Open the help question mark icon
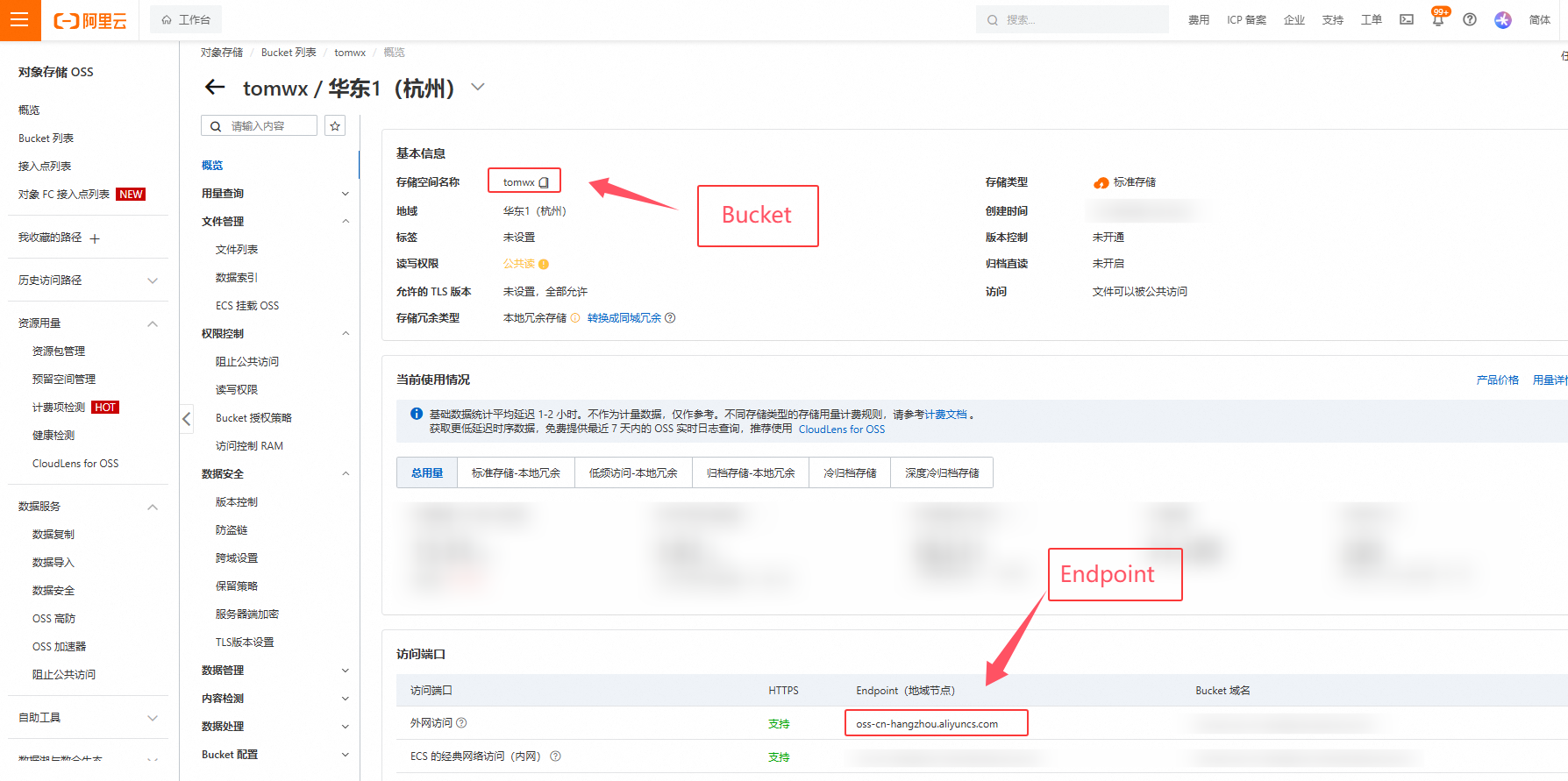The width and height of the screenshot is (1568, 781). point(1470,19)
